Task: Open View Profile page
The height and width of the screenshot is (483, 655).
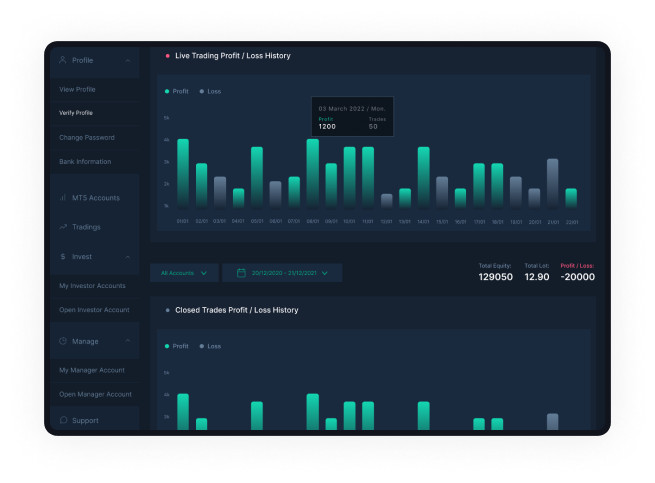Action: coord(77,89)
